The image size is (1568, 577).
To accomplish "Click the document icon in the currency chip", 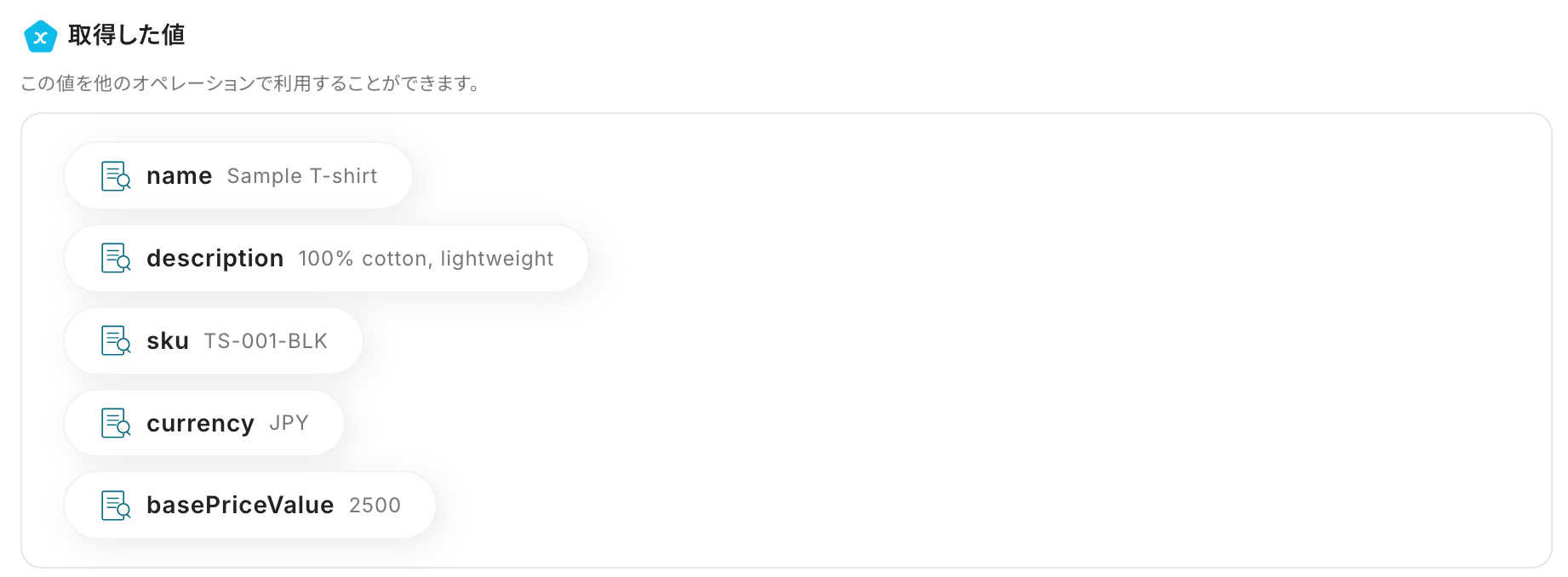I will [115, 423].
